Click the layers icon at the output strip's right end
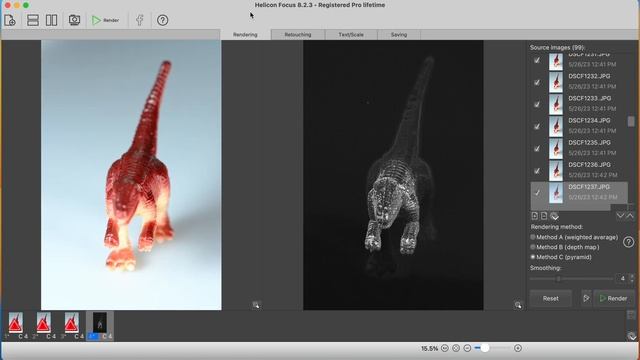Viewport: 640px width, 360px height. click(x=632, y=336)
